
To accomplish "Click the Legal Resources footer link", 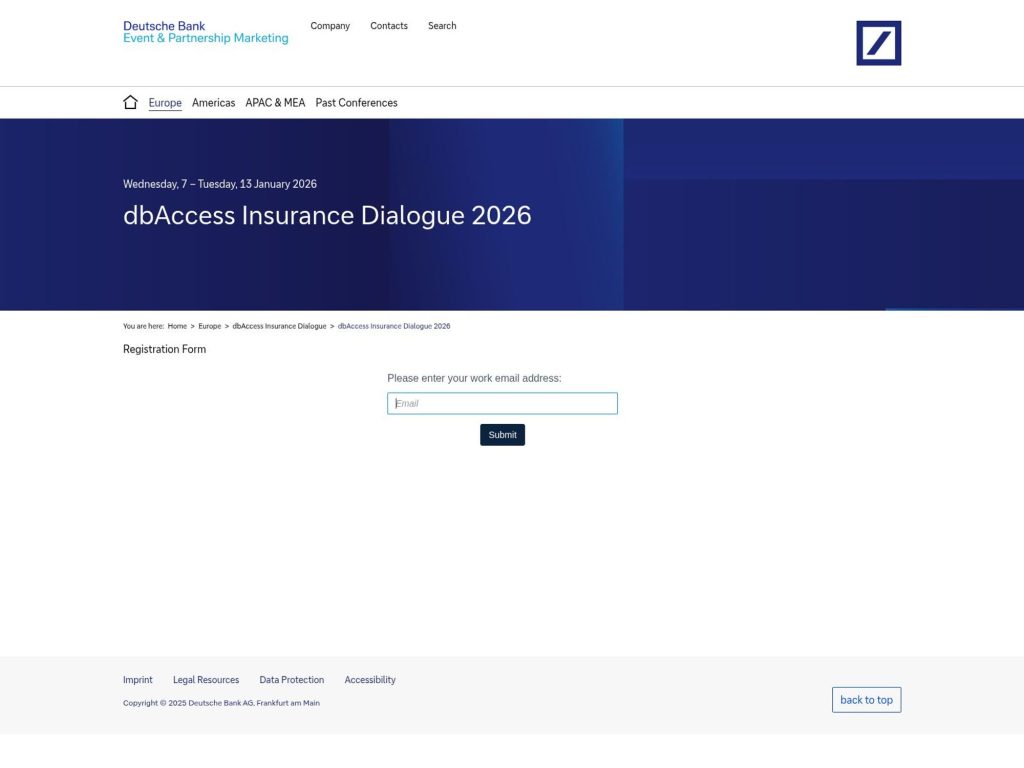I will coord(206,679).
